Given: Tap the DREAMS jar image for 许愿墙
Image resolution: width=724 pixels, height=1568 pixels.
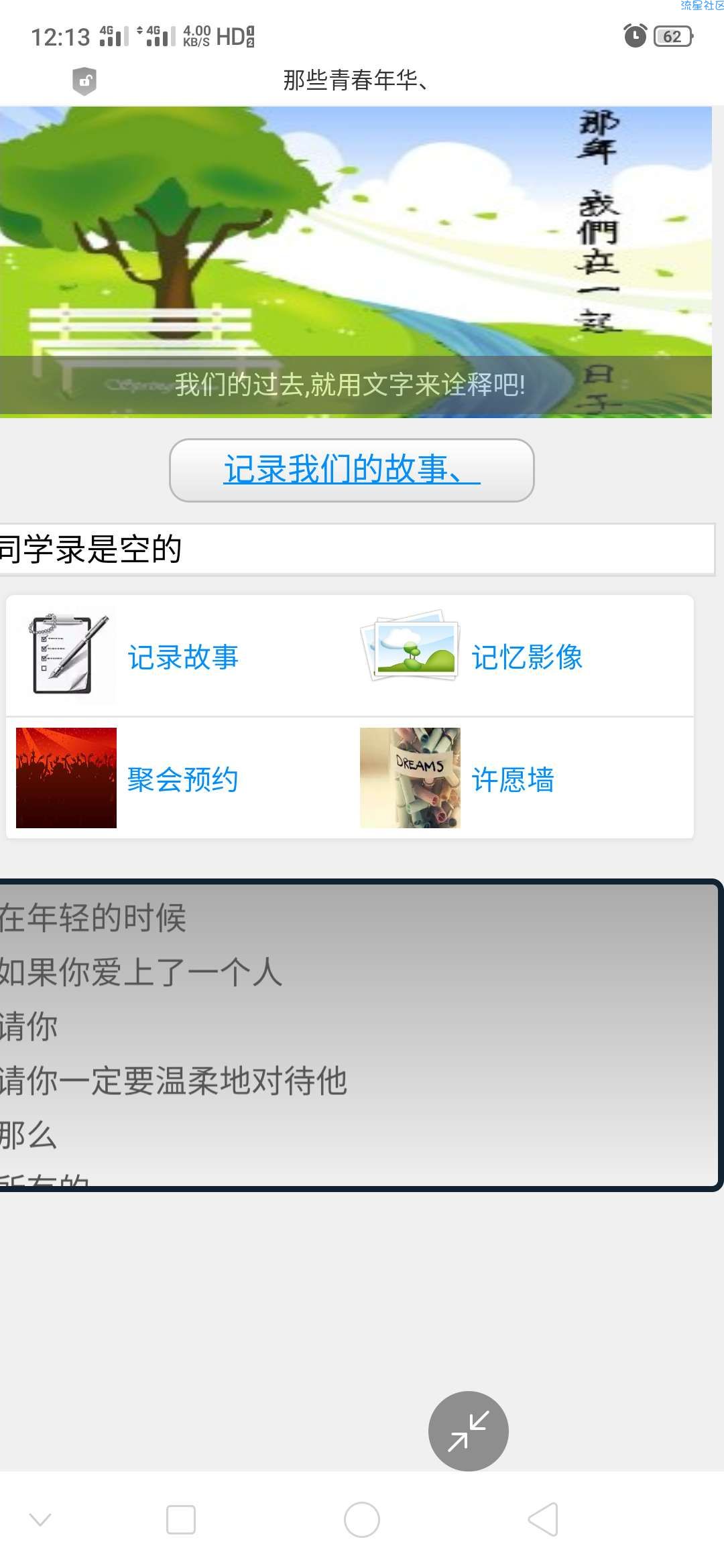Looking at the screenshot, I should [x=410, y=778].
